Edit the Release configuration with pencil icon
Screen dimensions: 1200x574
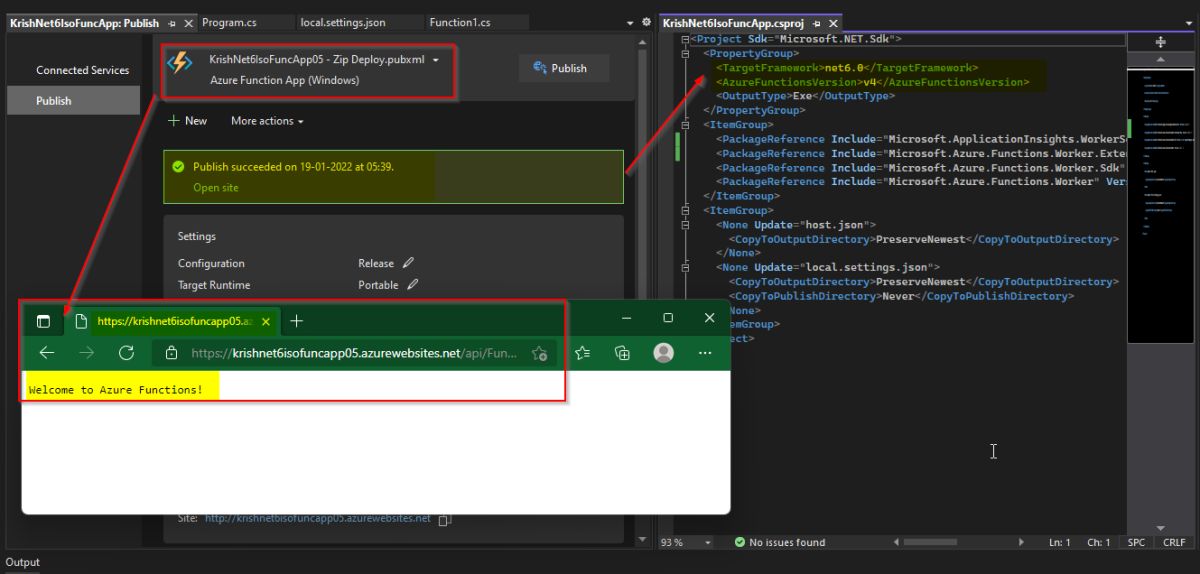tap(408, 263)
